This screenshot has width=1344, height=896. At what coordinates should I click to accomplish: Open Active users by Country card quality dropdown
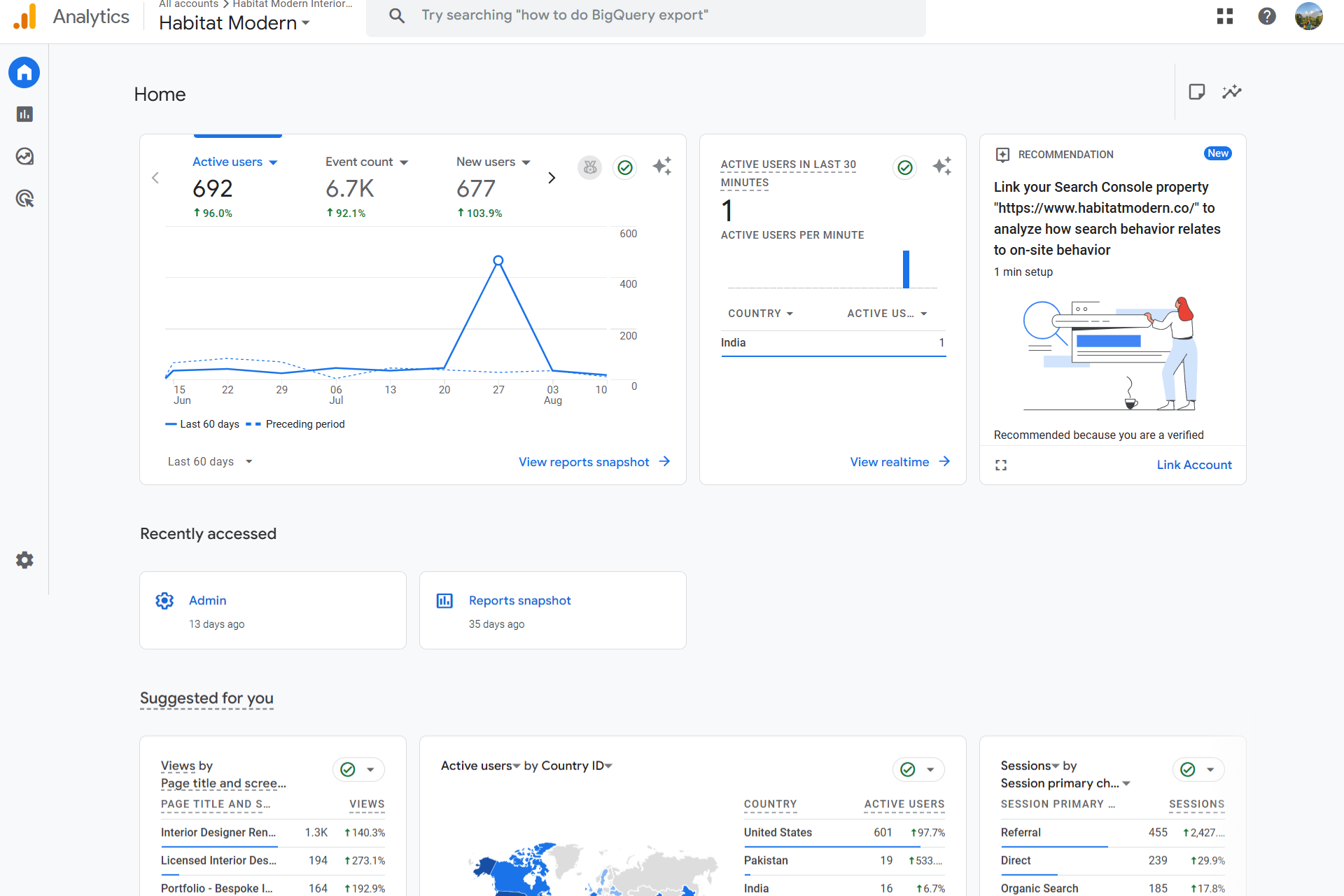(918, 769)
